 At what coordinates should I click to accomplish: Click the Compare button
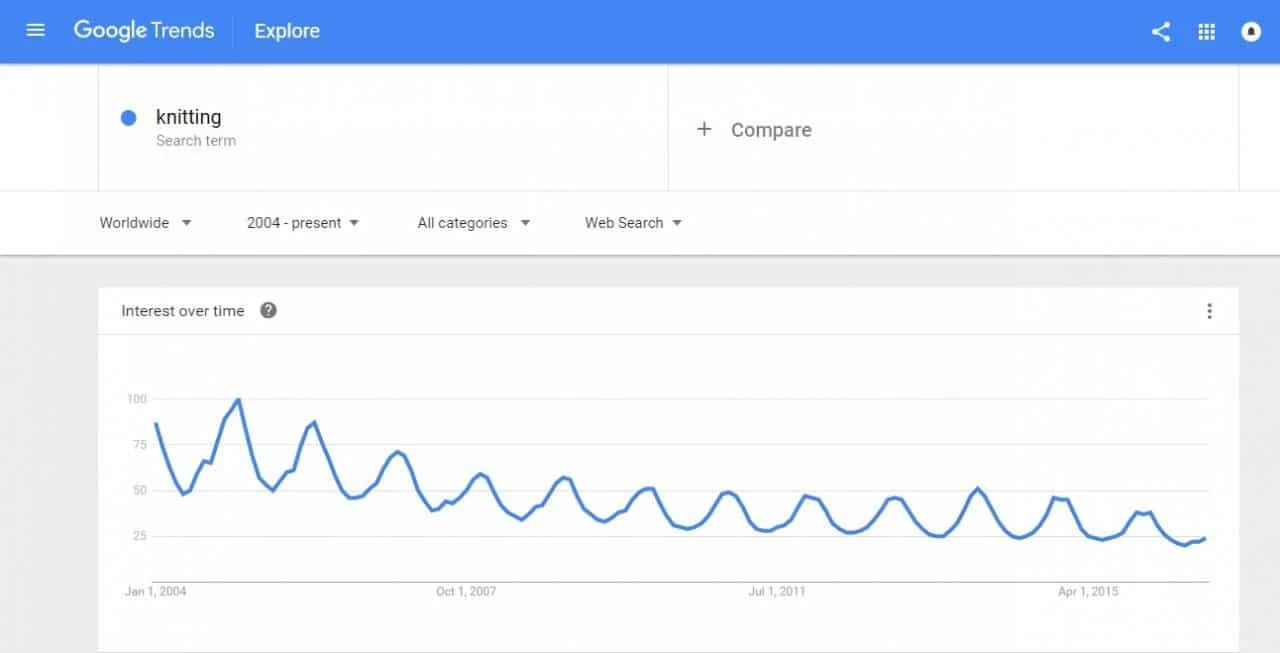point(771,130)
